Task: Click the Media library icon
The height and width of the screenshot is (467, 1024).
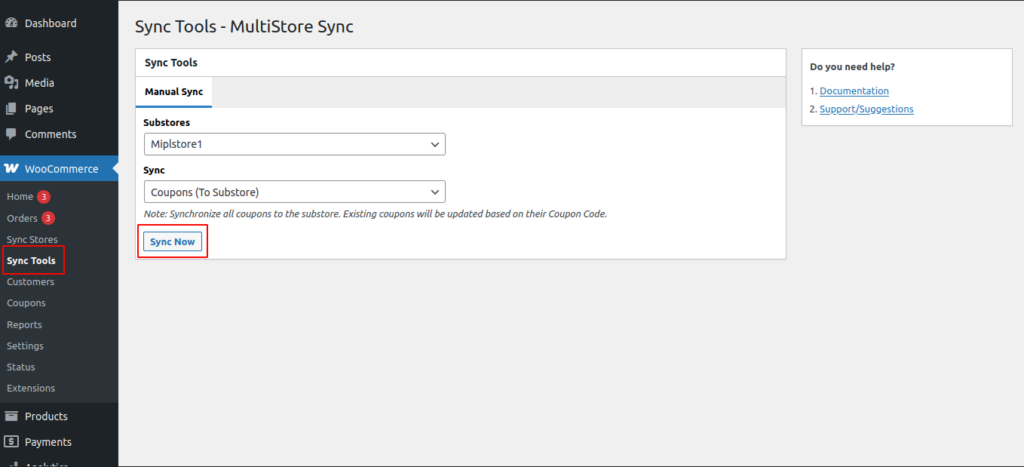Action: 11,83
